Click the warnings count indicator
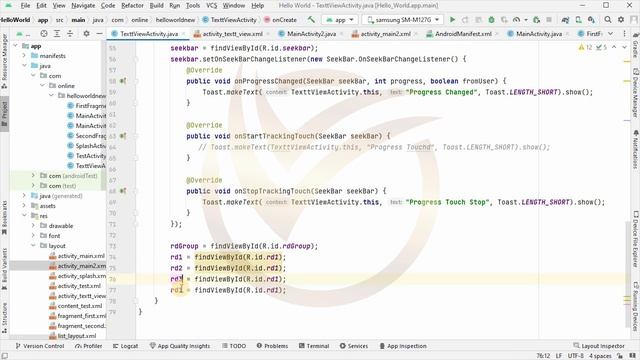Screen dimensions: 640x360 click(585, 47)
